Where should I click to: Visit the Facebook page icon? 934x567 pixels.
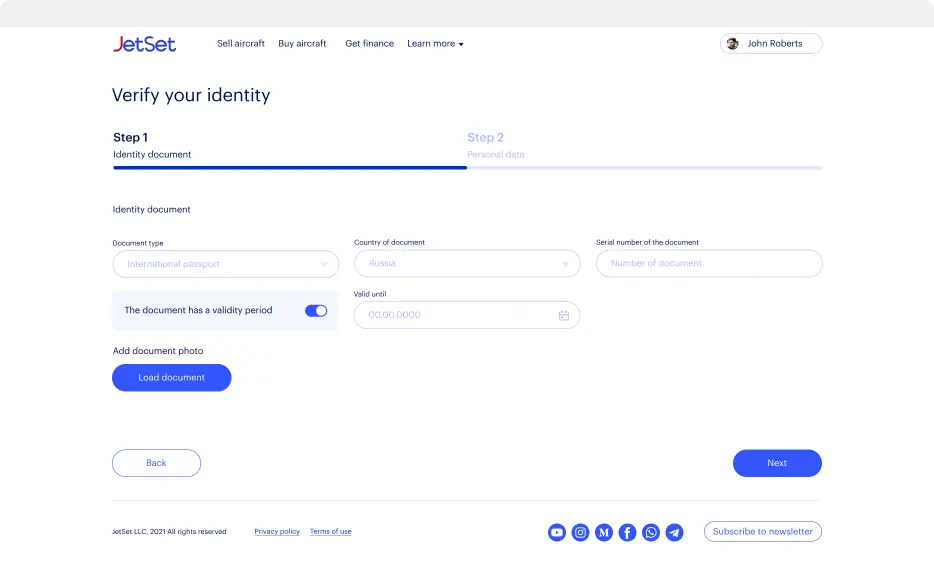(627, 532)
